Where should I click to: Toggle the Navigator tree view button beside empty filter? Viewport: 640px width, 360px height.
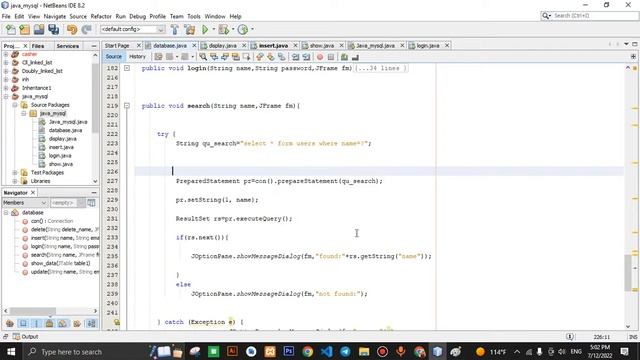[x=91, y=203]
